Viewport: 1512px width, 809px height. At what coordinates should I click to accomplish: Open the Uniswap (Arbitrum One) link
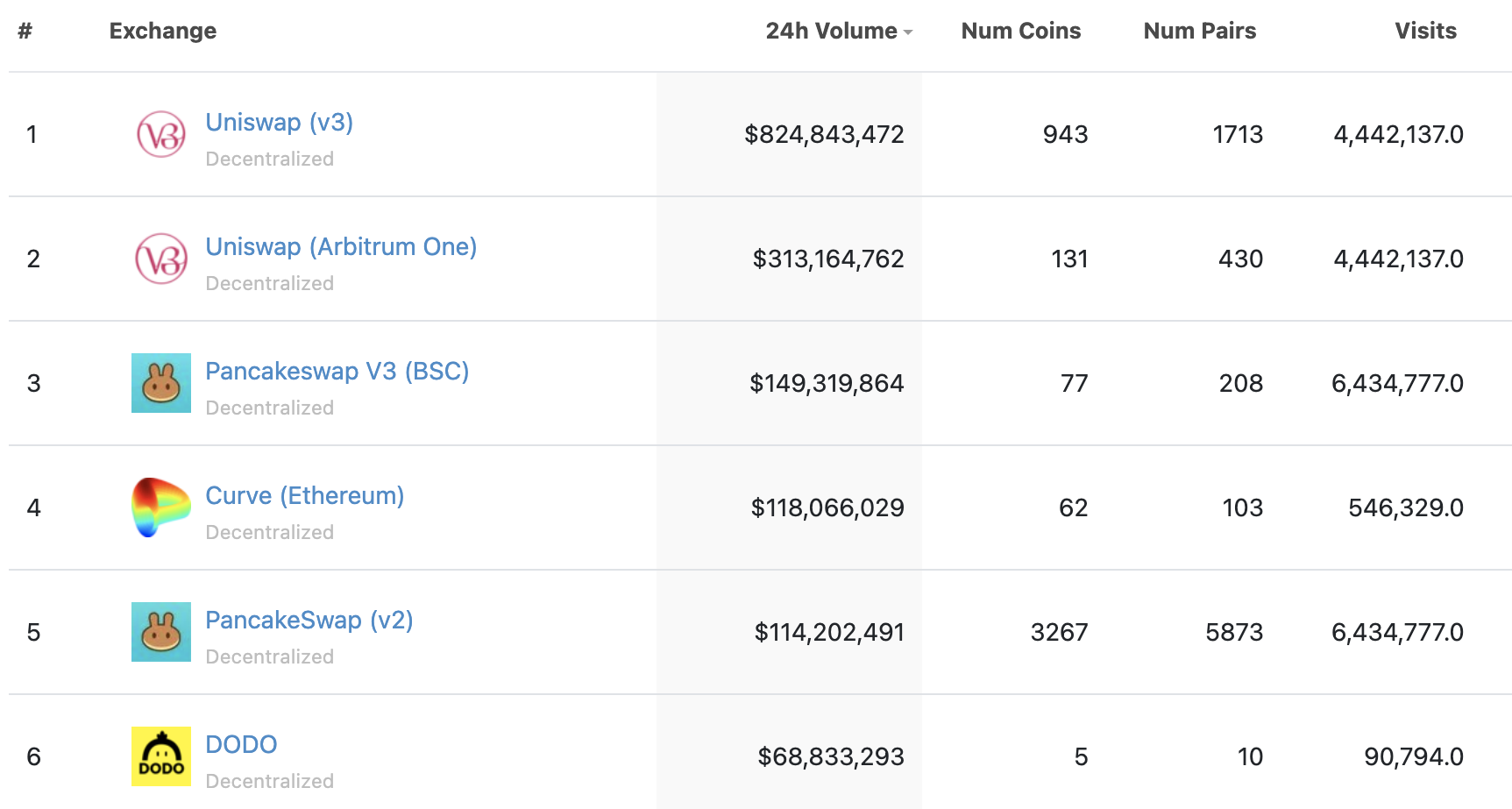341,246
